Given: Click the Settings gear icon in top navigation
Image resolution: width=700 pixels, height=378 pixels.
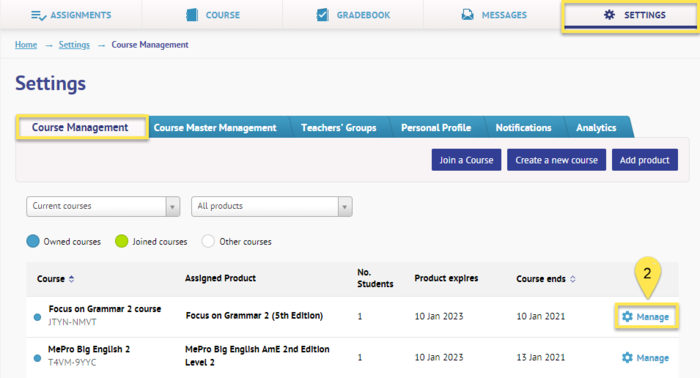Looking at the screenshot, I should (609, 15).
